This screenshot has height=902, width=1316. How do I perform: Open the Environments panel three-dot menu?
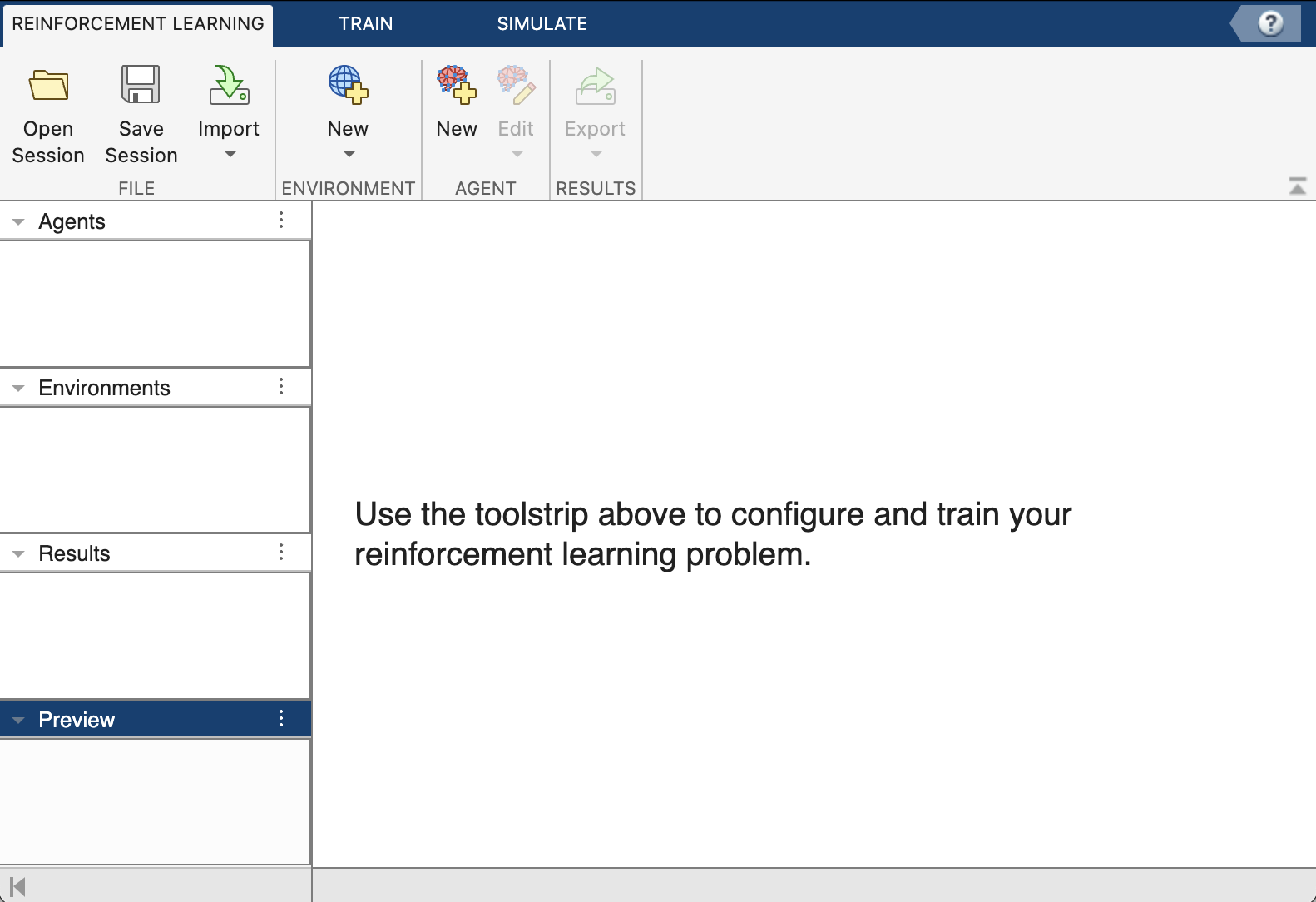click(281, 387)
